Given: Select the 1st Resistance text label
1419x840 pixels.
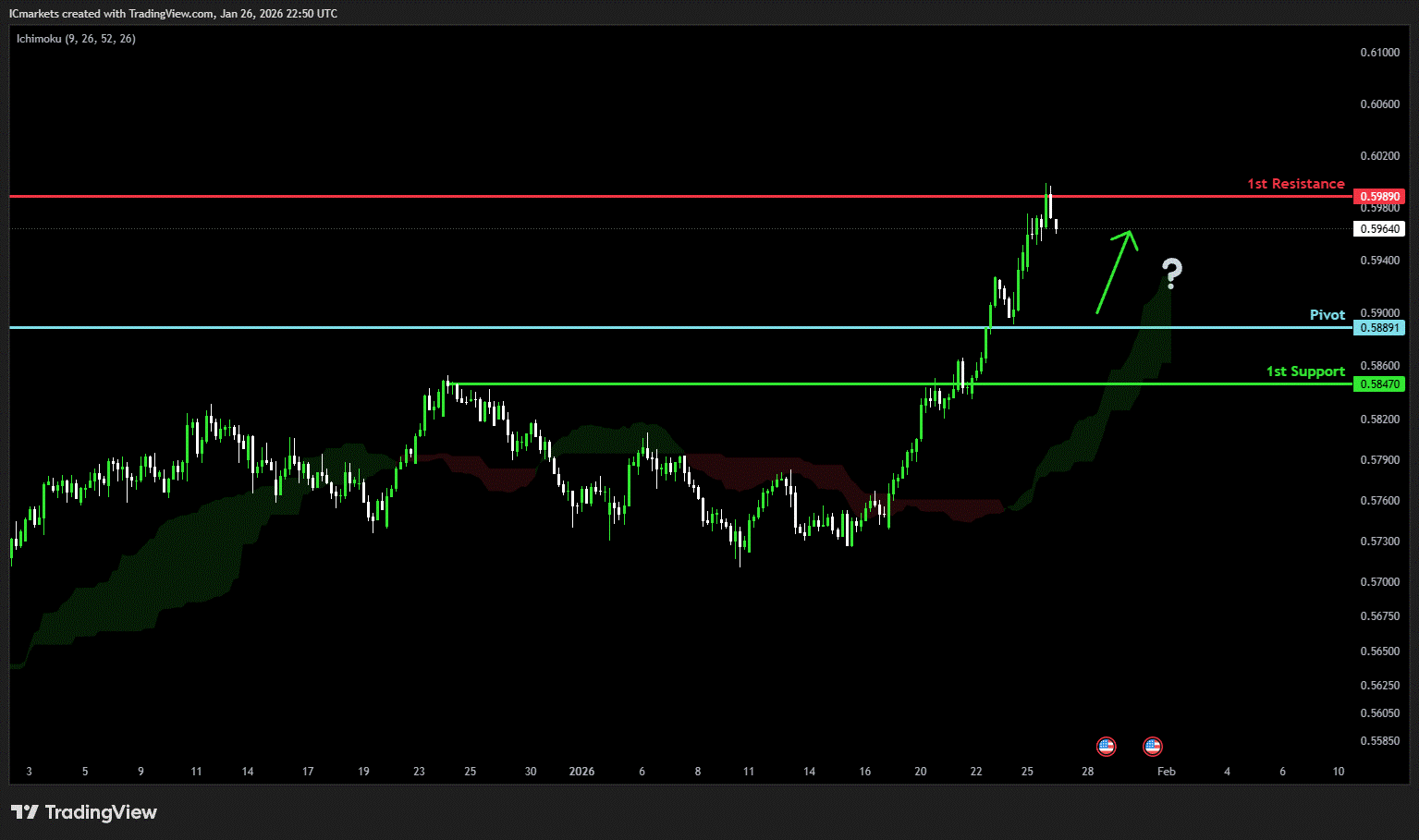Looking at the screenshot, I should (1295, 184).
